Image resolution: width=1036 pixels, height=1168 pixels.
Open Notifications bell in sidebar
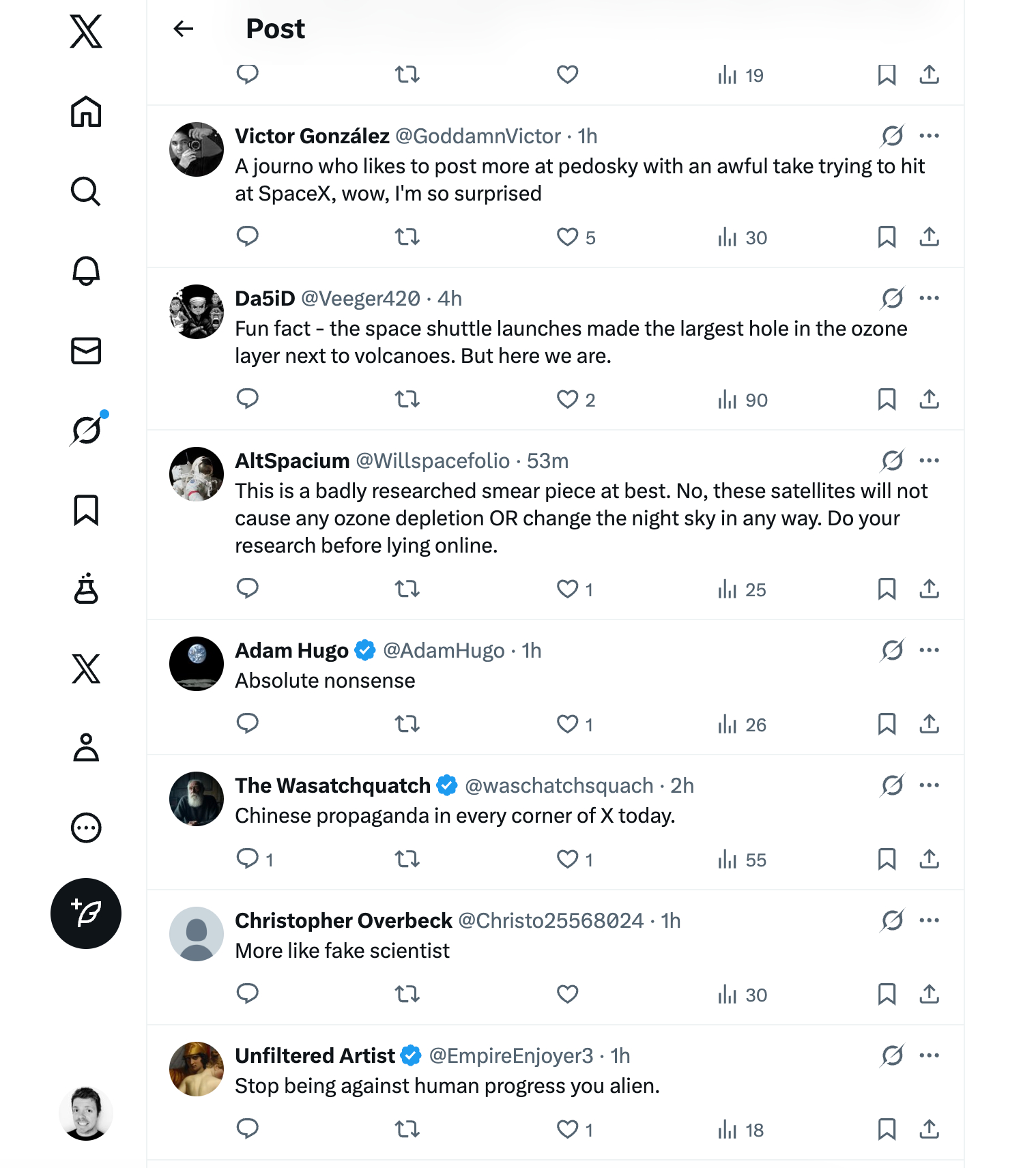pyautogui.click(x=86, y=272)
